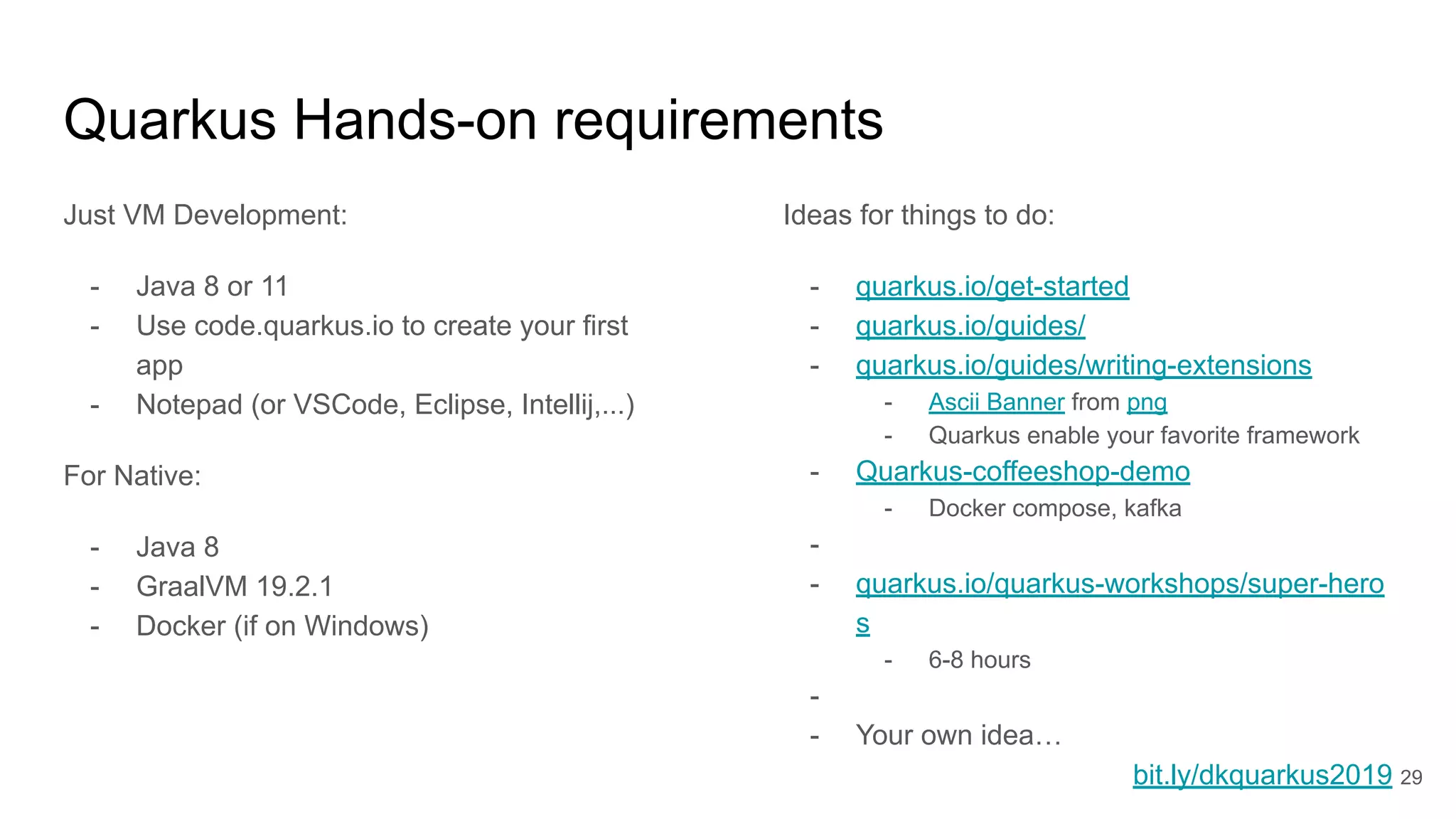Follow the bit.ly/dkquarkus2019 link
Viewport: 1456px width, 819px height.
(x=1262, y=775)
